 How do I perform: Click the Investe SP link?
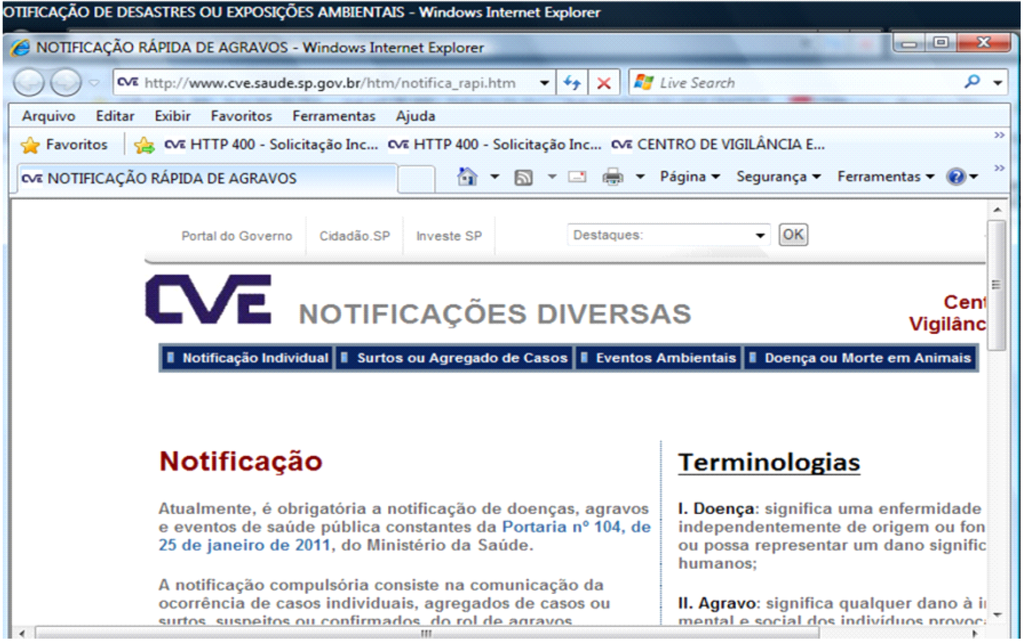(449, 236)
